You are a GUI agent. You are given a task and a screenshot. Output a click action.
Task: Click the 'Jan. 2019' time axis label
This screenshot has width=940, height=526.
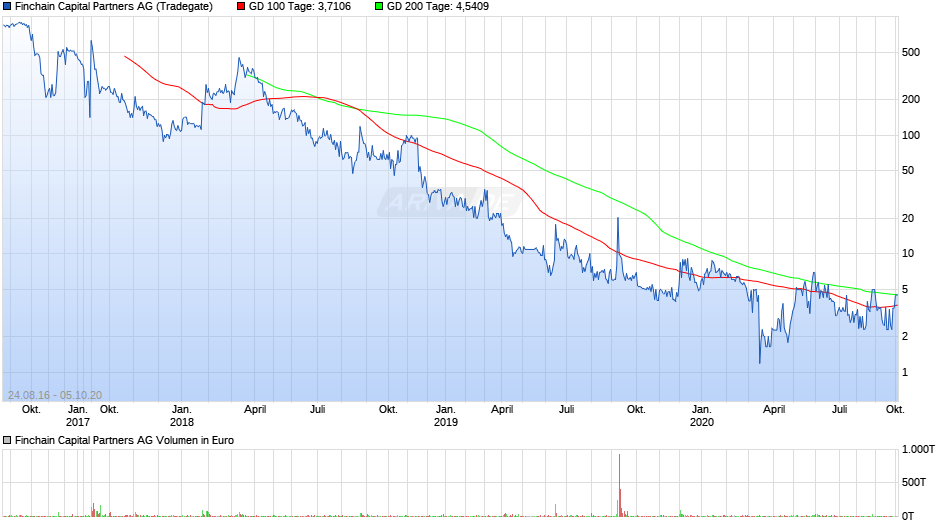445,416
